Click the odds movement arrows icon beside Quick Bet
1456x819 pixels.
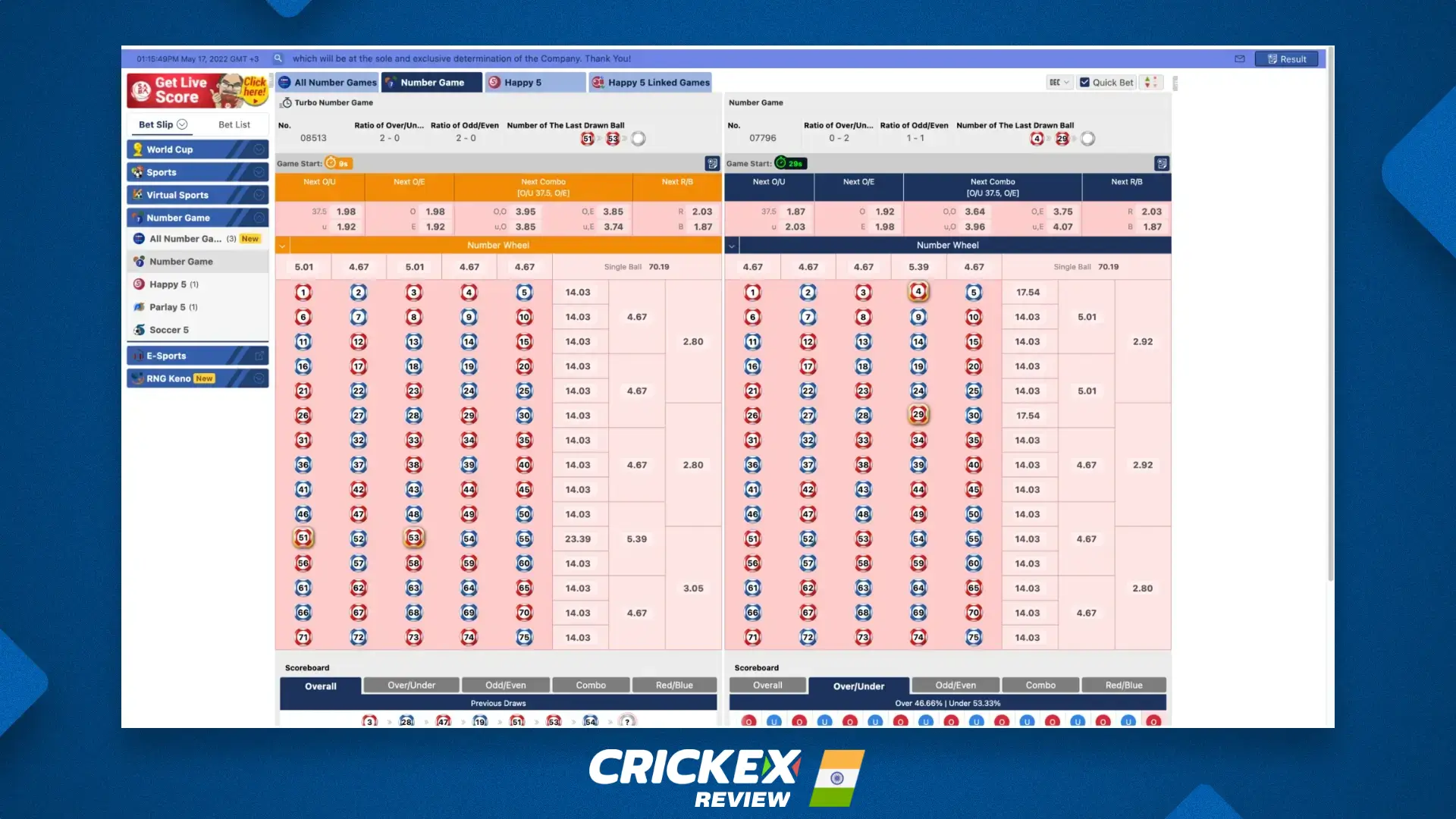[x=1152, y=82]
